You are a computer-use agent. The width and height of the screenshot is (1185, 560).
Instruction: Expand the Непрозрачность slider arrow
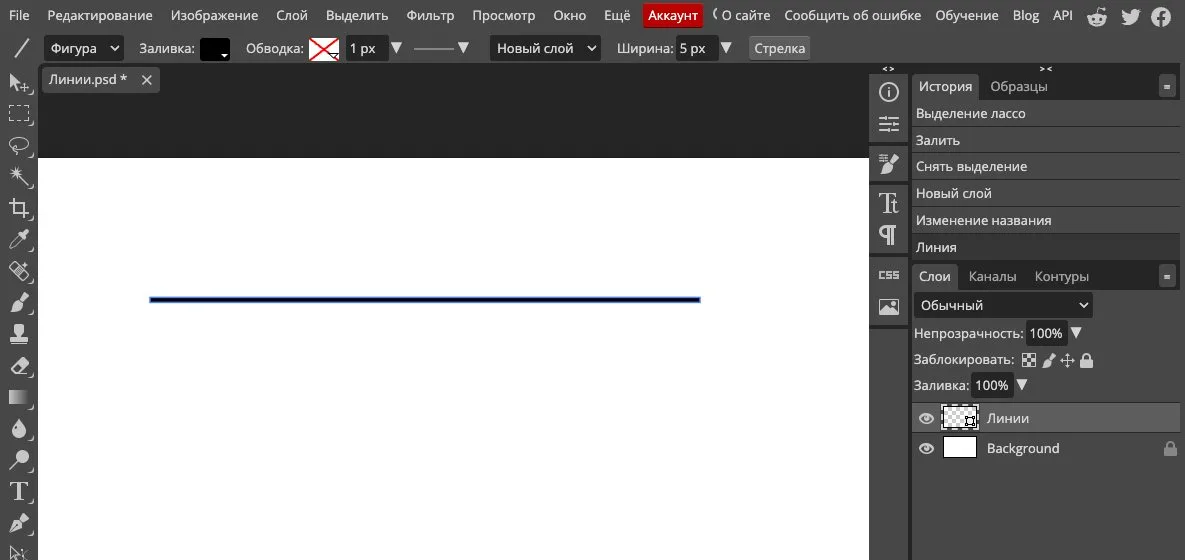pos(1077,333)
